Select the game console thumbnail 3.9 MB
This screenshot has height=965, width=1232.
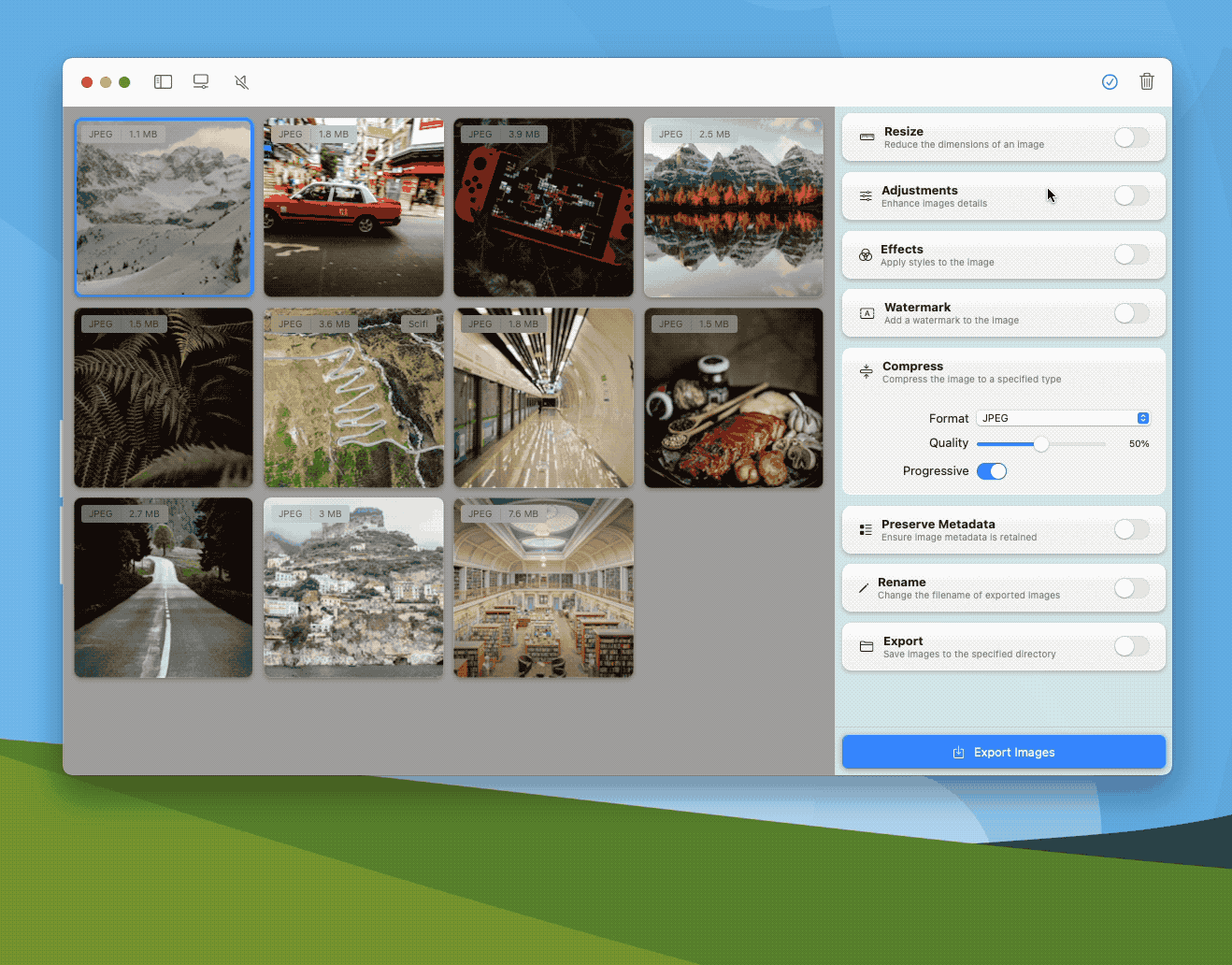pyautogui.click(x=543, y=208)
